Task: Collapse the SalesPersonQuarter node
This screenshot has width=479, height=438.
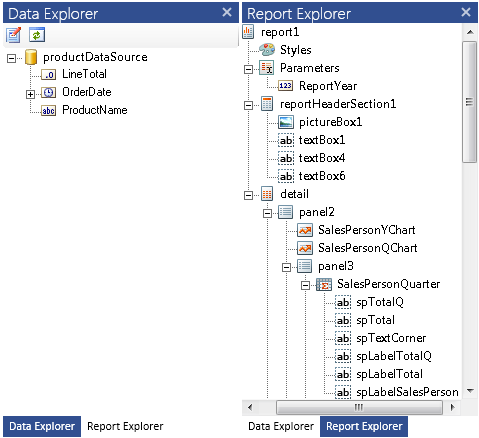Action: click(305, 285)
